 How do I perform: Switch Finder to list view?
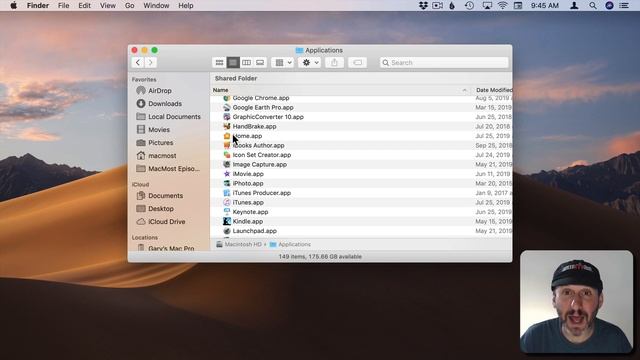233,62
